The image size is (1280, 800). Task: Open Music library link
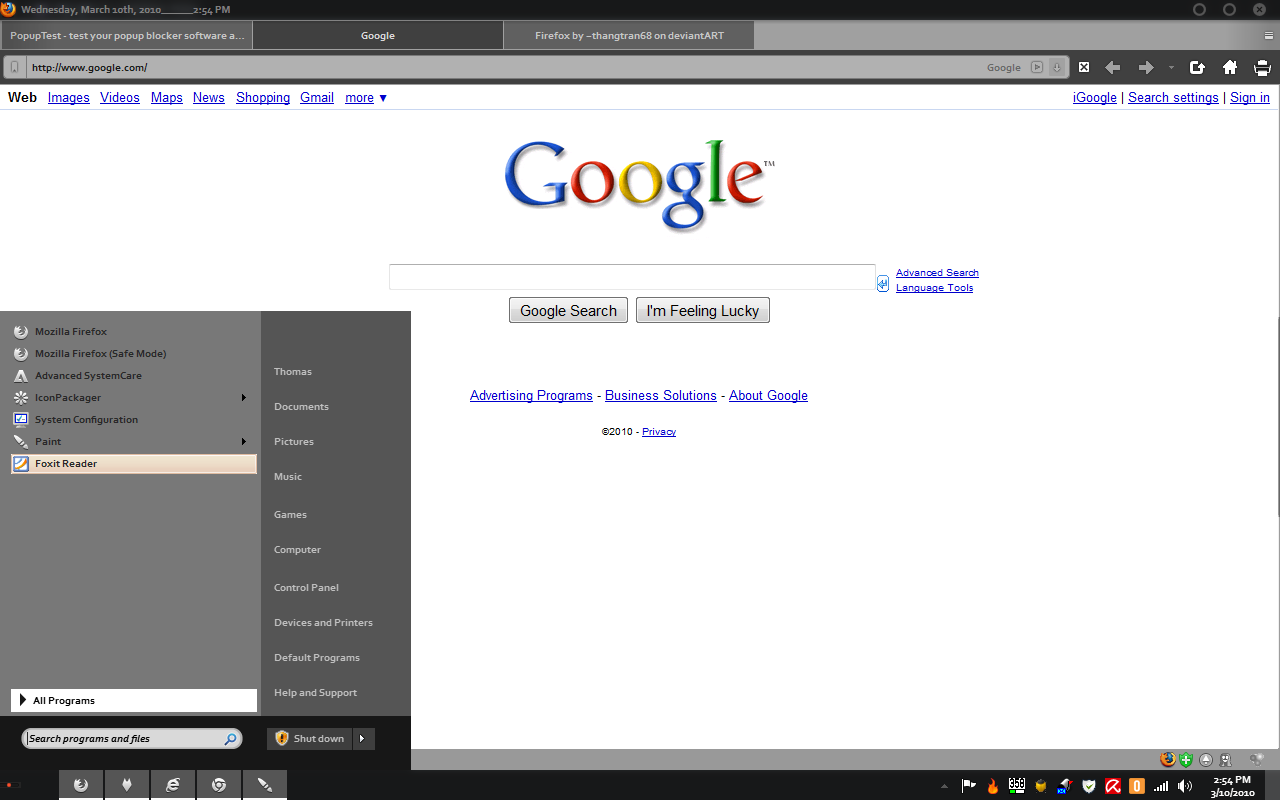pos(288,476)
